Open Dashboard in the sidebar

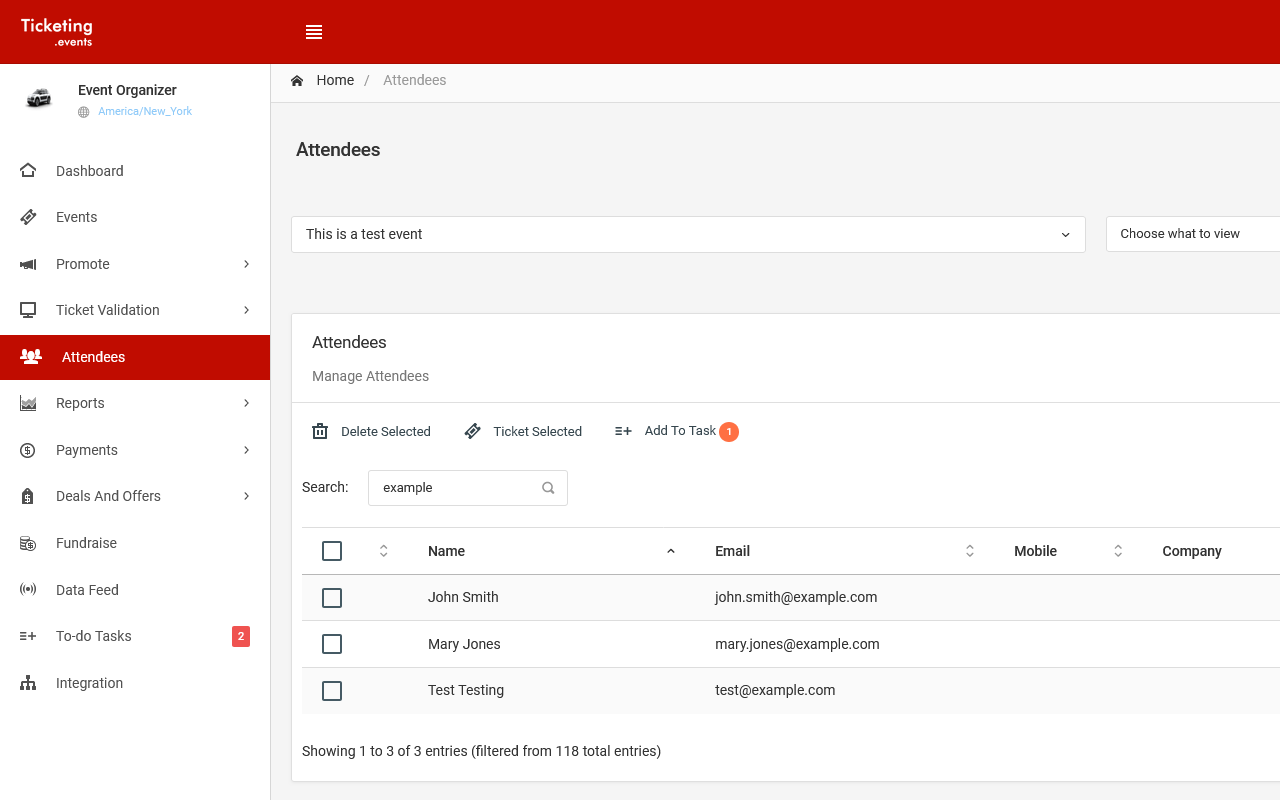pyautogui.click(x=135, y=171)
